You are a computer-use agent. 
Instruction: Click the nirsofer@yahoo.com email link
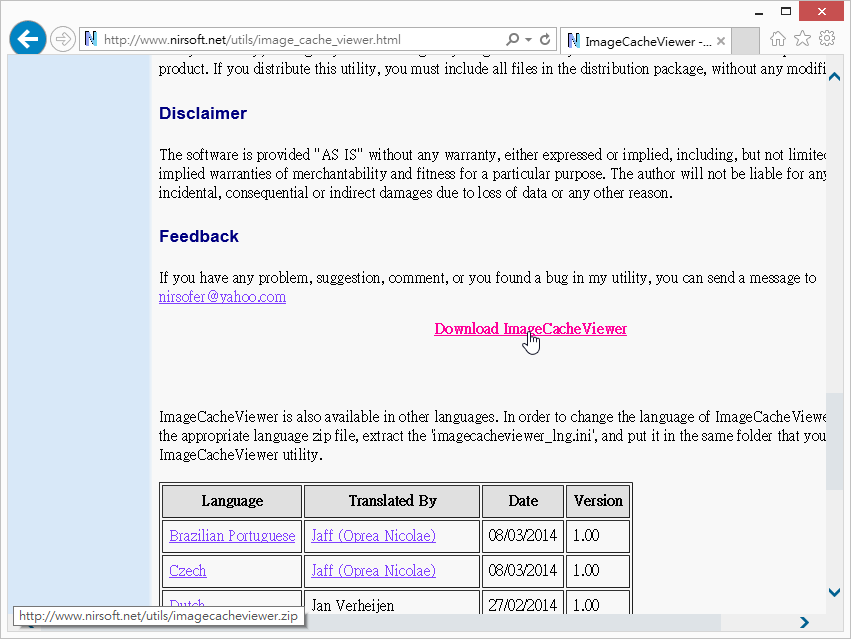pos(222,297)
